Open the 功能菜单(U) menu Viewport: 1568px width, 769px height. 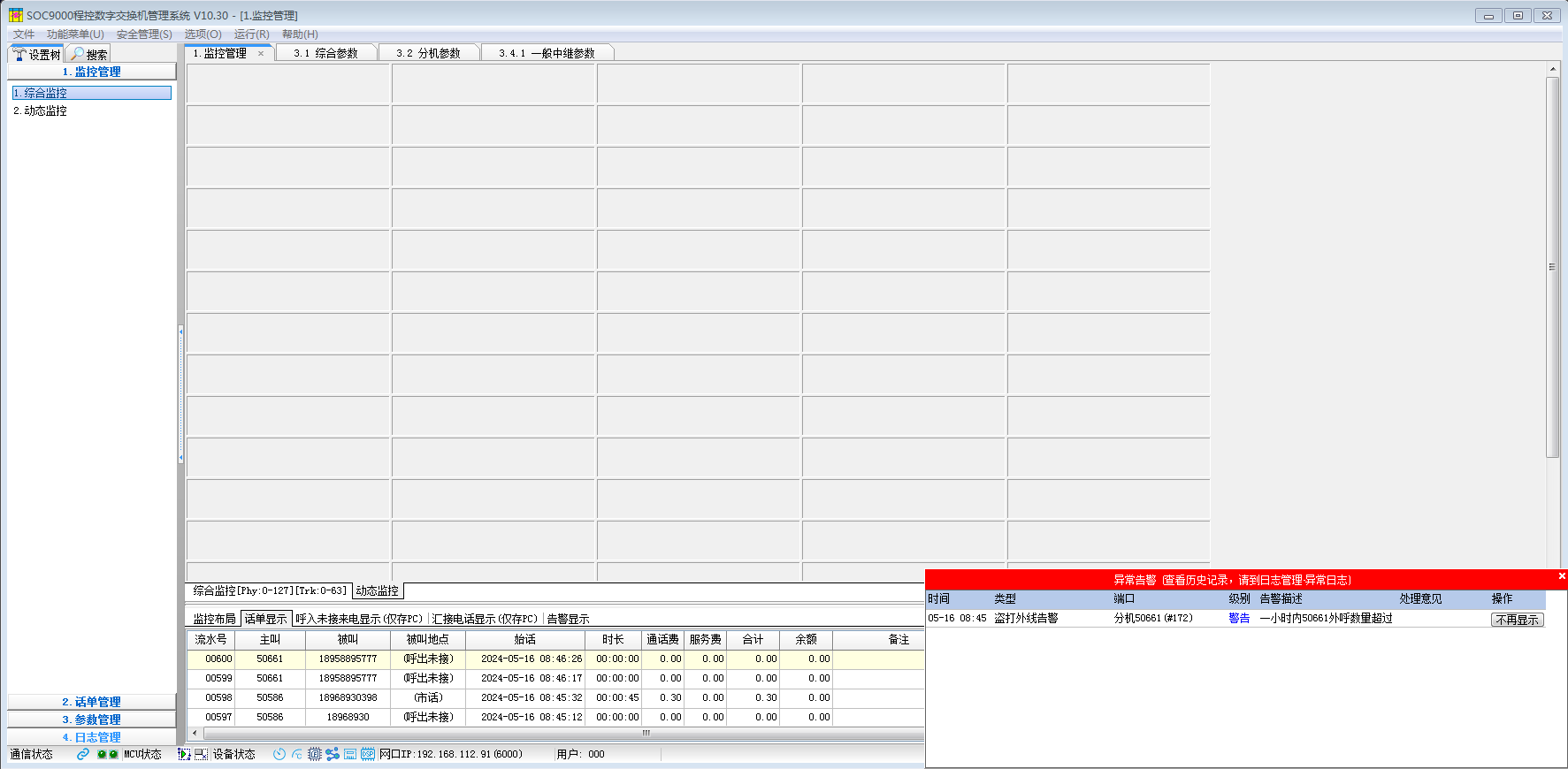coord(75,34)
